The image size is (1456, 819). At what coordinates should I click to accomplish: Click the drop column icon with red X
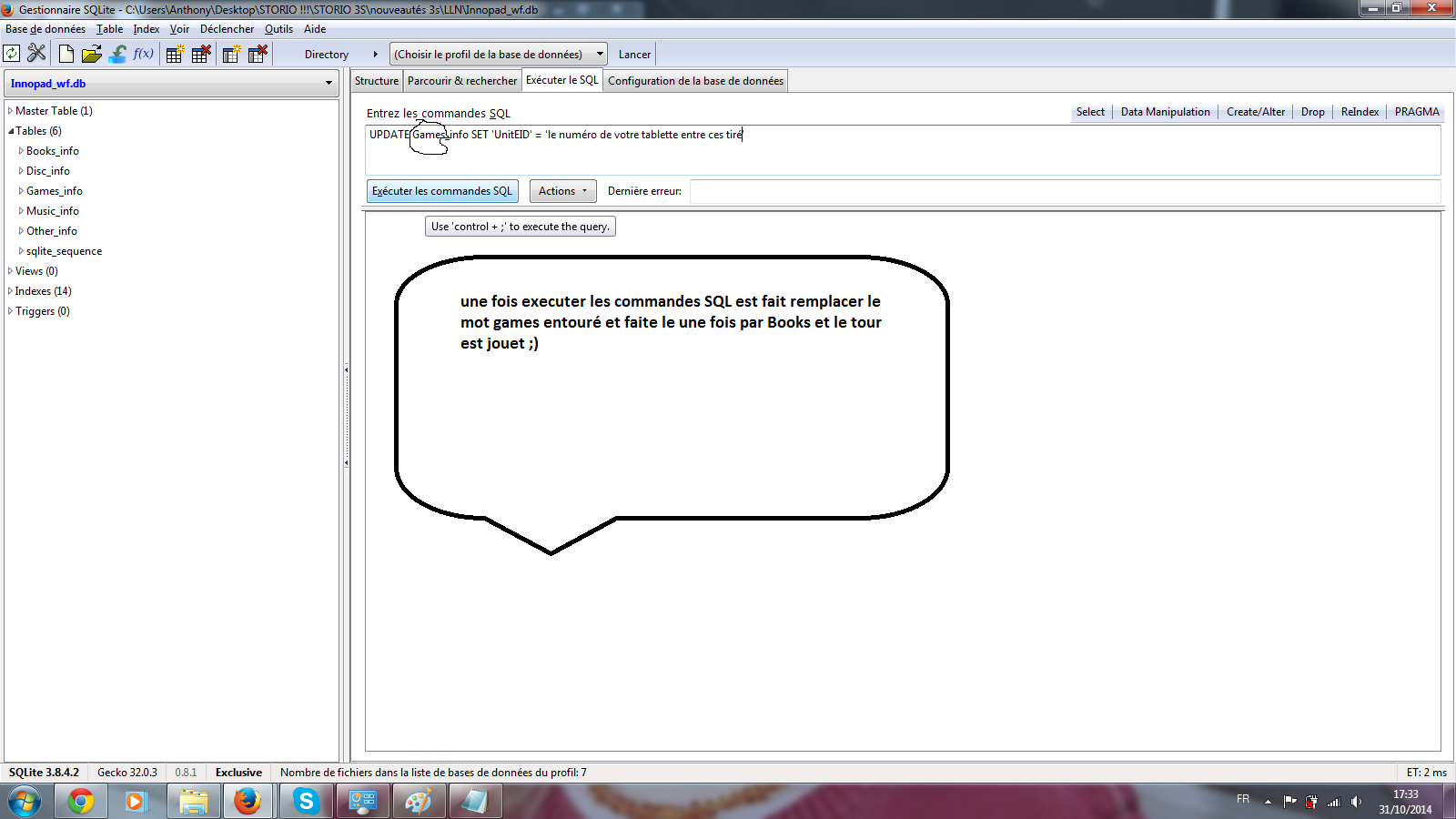pos(258,54)
